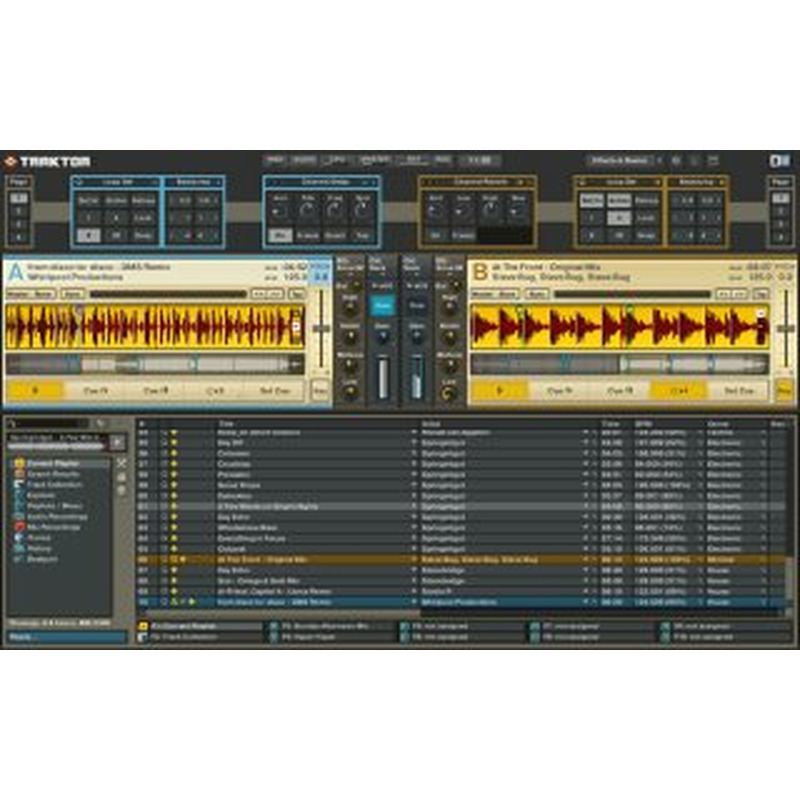Click the browser search field
The height and width of the screenshot is (800, 800).
coord(48,423)
